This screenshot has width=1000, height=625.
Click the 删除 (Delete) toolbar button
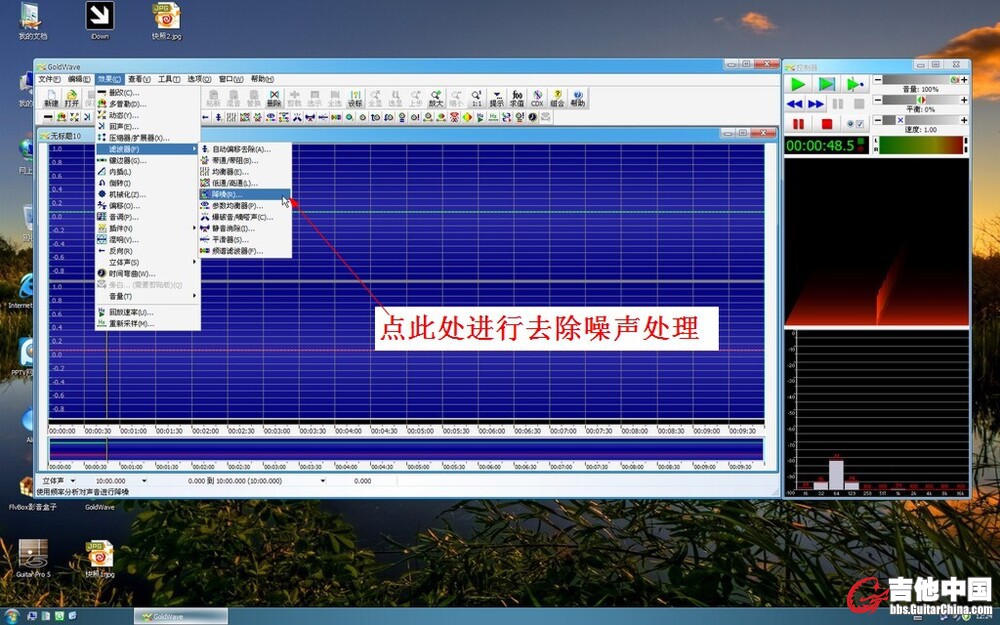click(x=274, y=98)
